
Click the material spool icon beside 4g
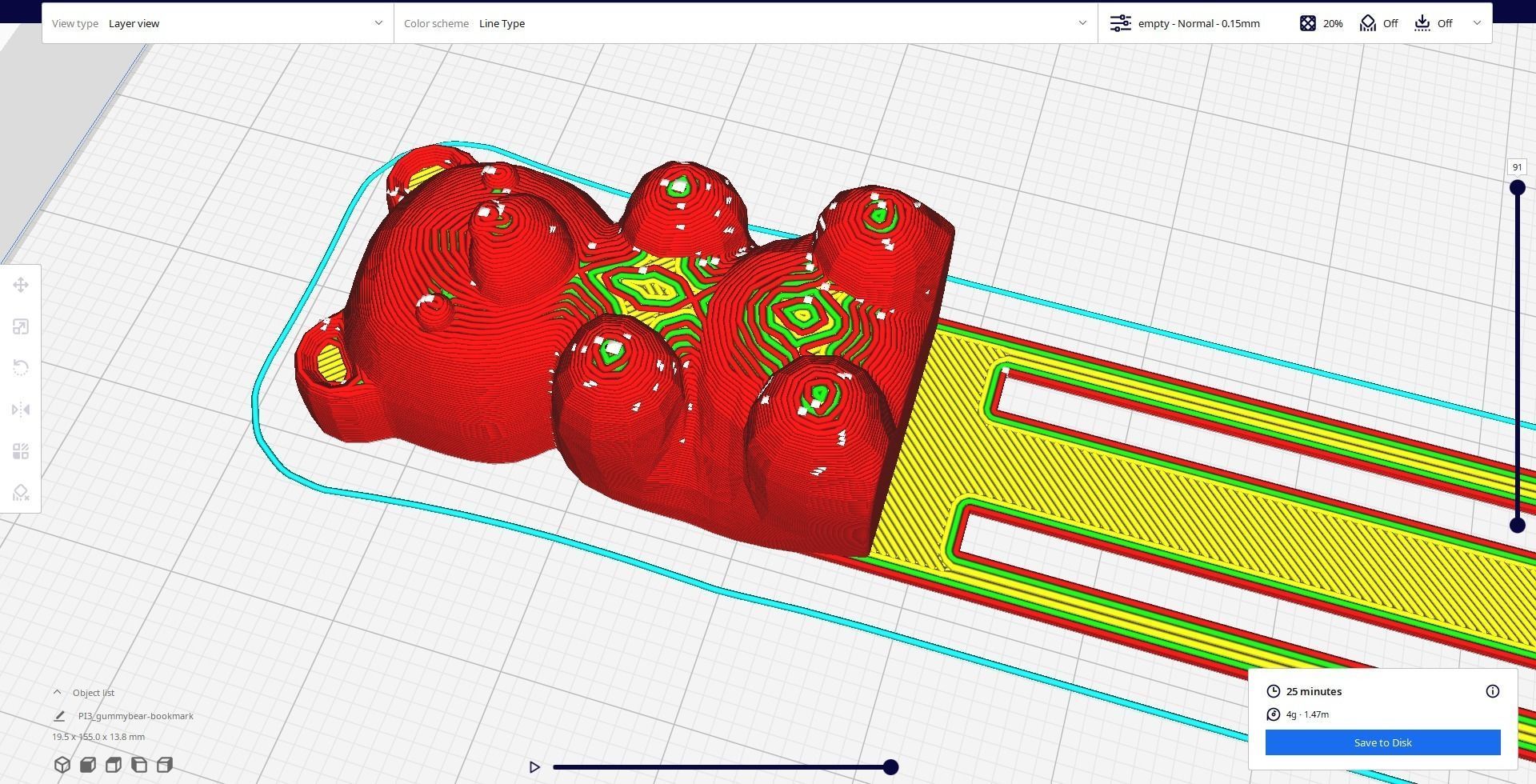pyautogui.click(x=1274, y=714)
